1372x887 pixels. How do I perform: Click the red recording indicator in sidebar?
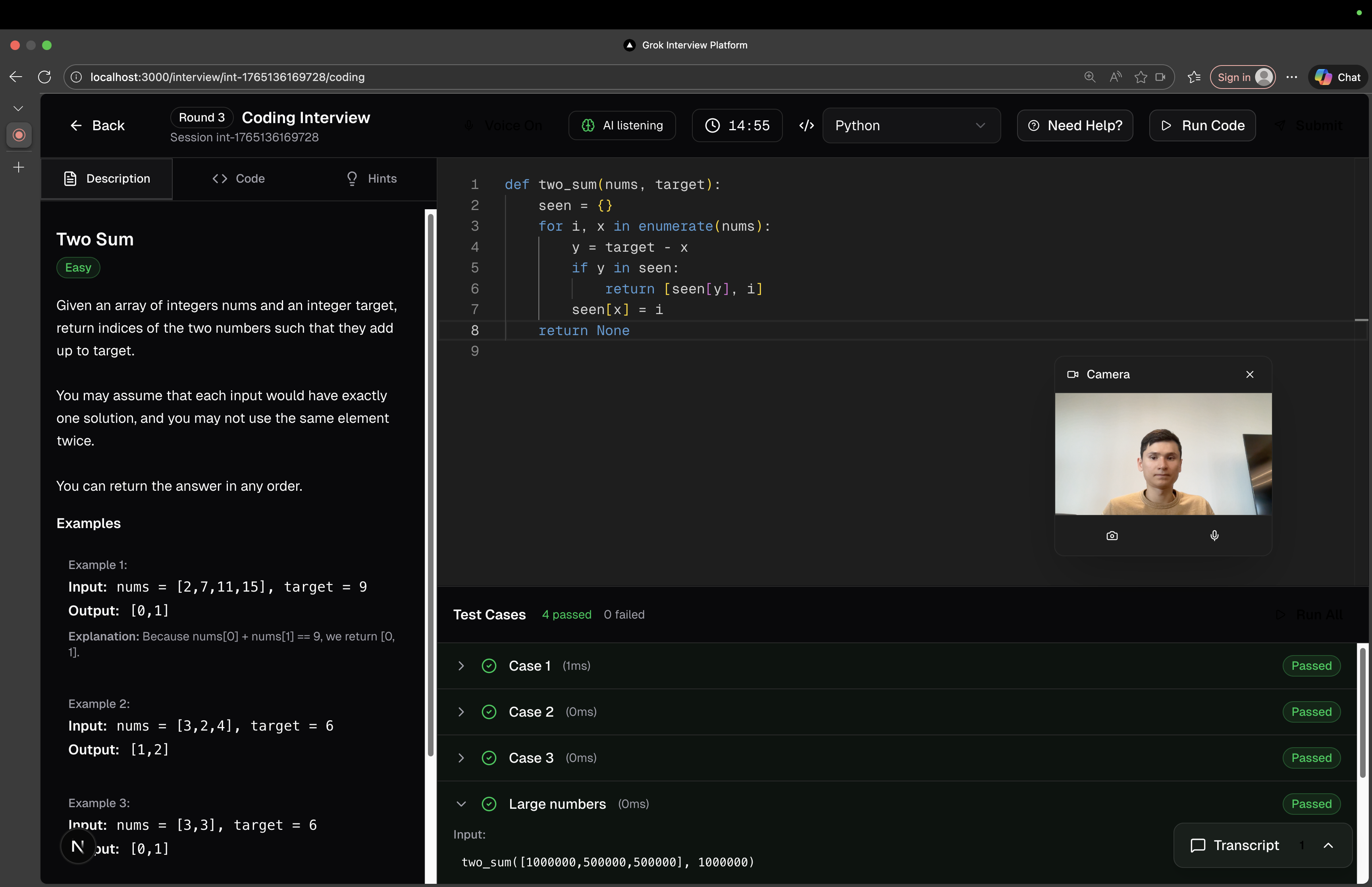[19, 135]
